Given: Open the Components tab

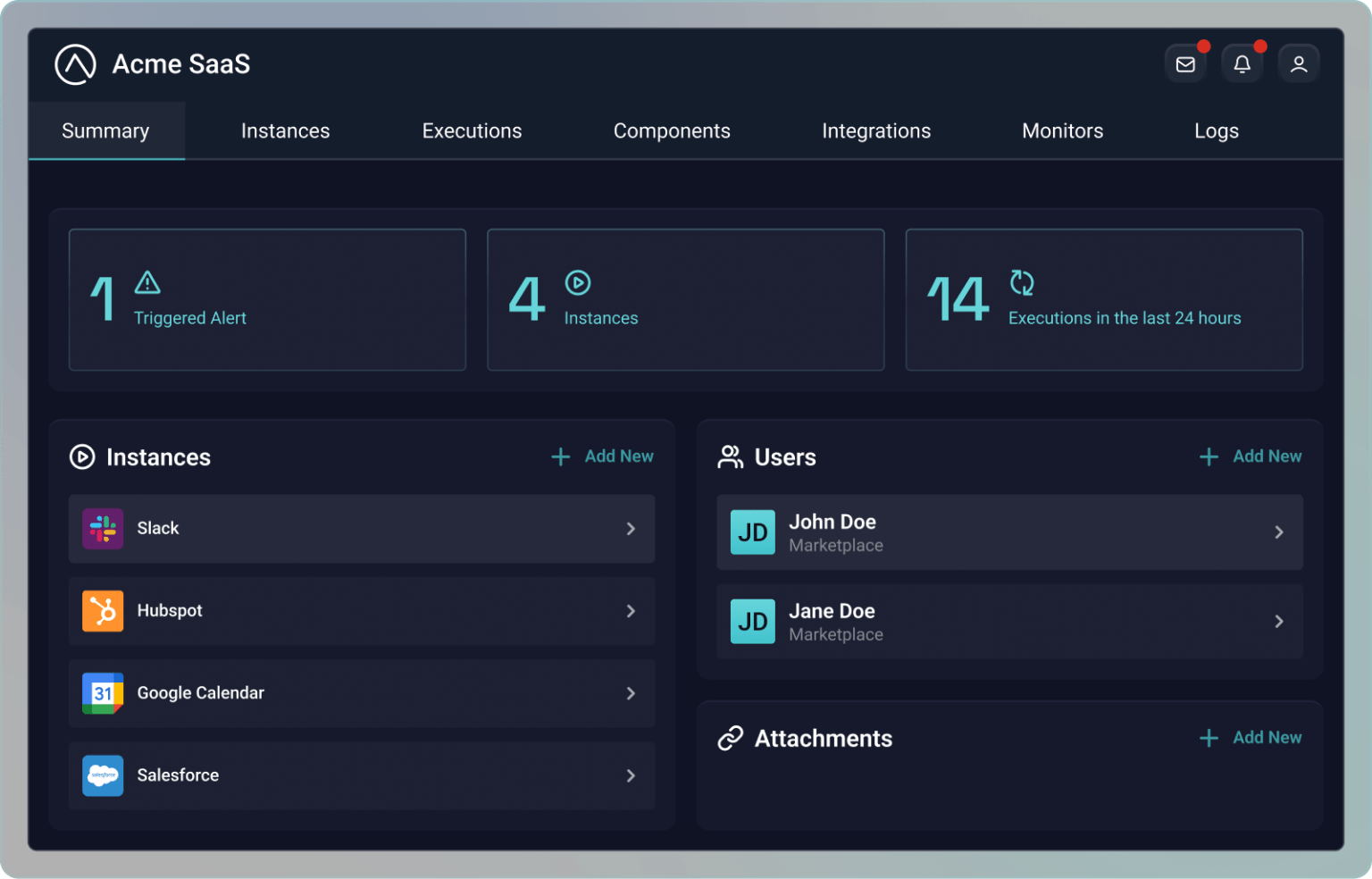Looking at the screenshot, I should [672, 130].
